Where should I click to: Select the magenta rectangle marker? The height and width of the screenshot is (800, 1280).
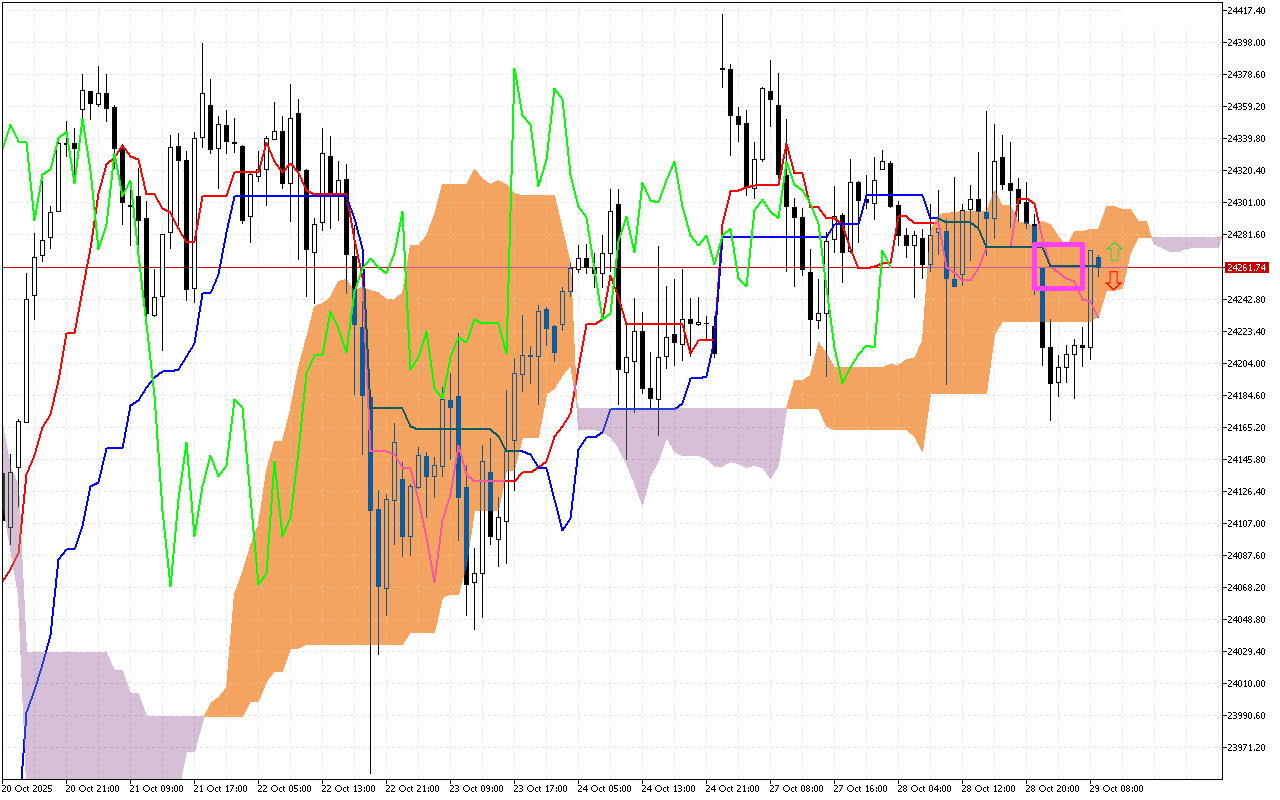pyautogui.click(x=1058, y=266)
